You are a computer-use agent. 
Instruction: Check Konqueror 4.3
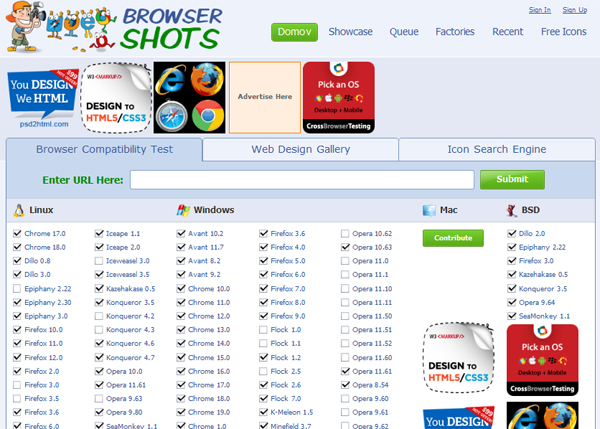[x=99, y=330]
